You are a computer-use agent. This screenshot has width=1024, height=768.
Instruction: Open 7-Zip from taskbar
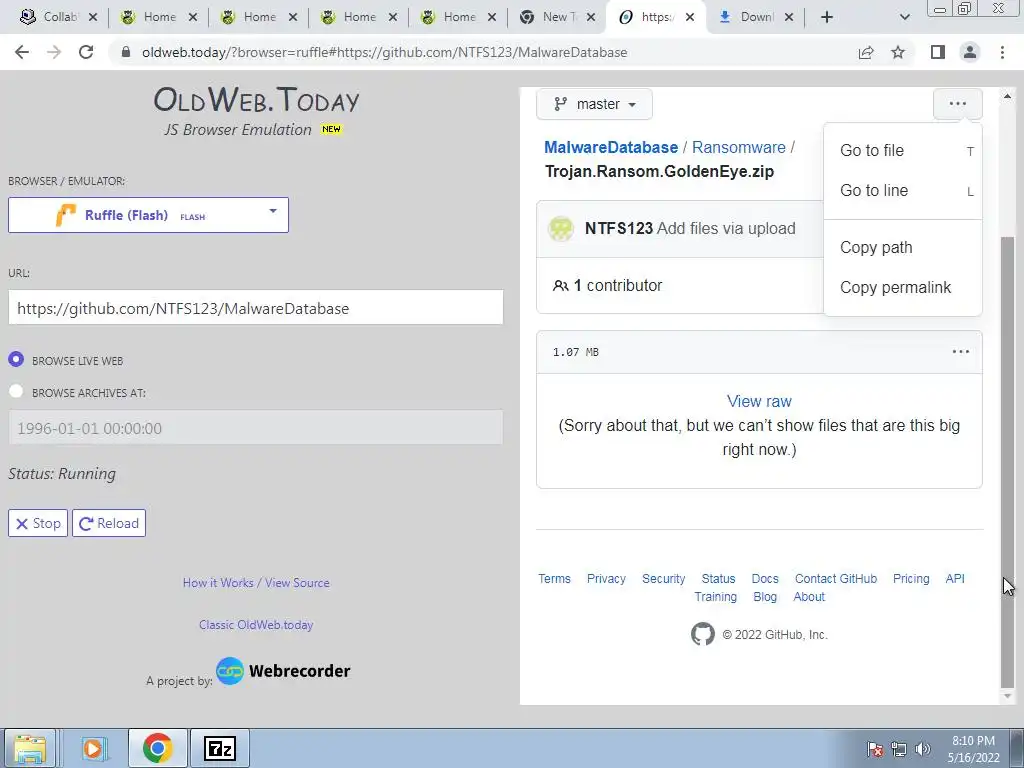point(219,748)
